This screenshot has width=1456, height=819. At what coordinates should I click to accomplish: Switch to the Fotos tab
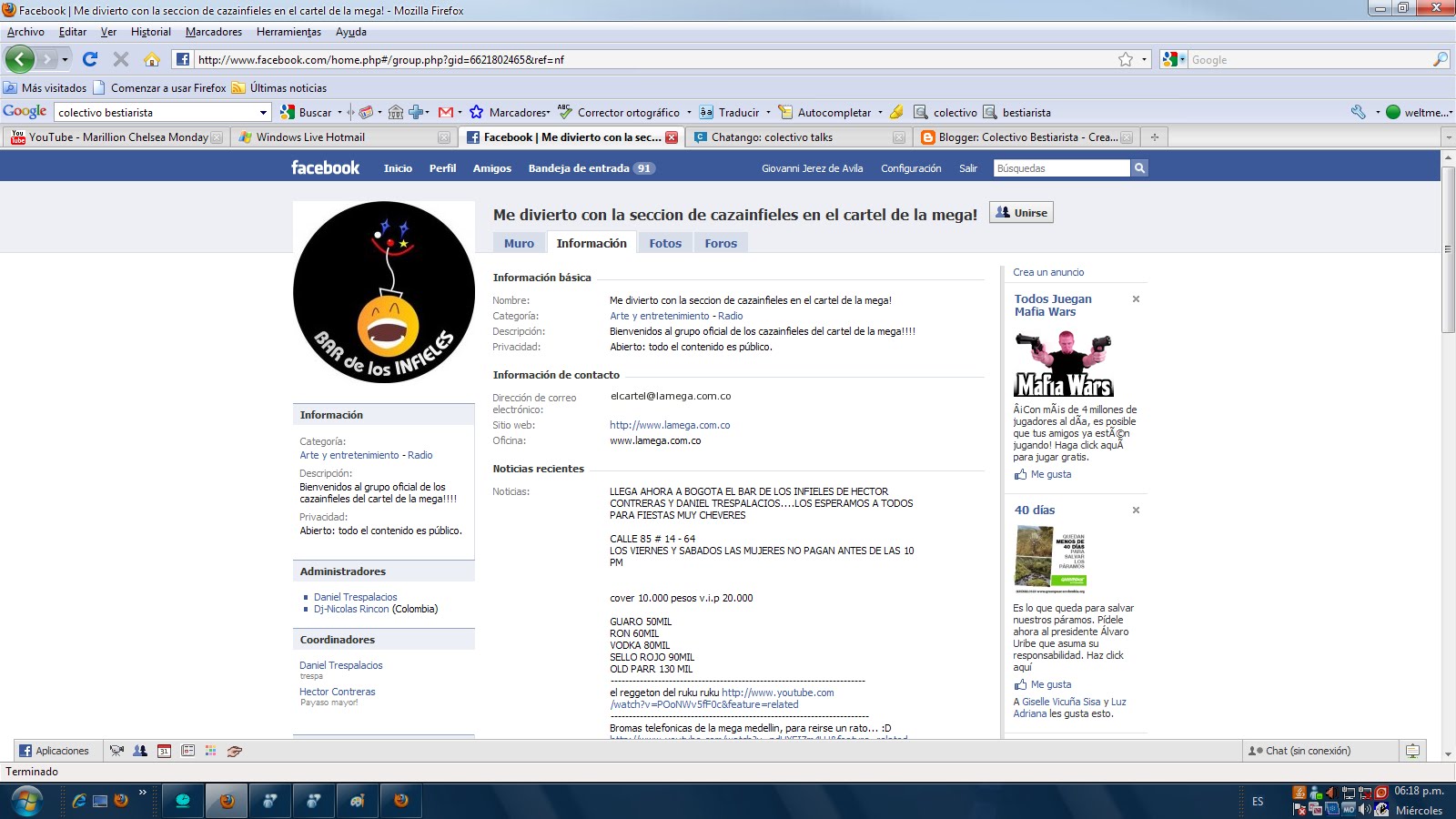coord(665,243)
